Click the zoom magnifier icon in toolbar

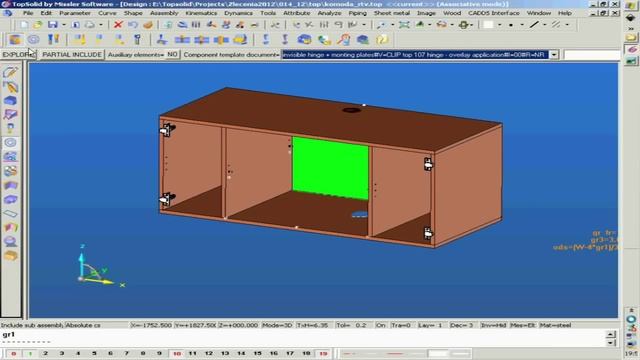pos(381,24)
